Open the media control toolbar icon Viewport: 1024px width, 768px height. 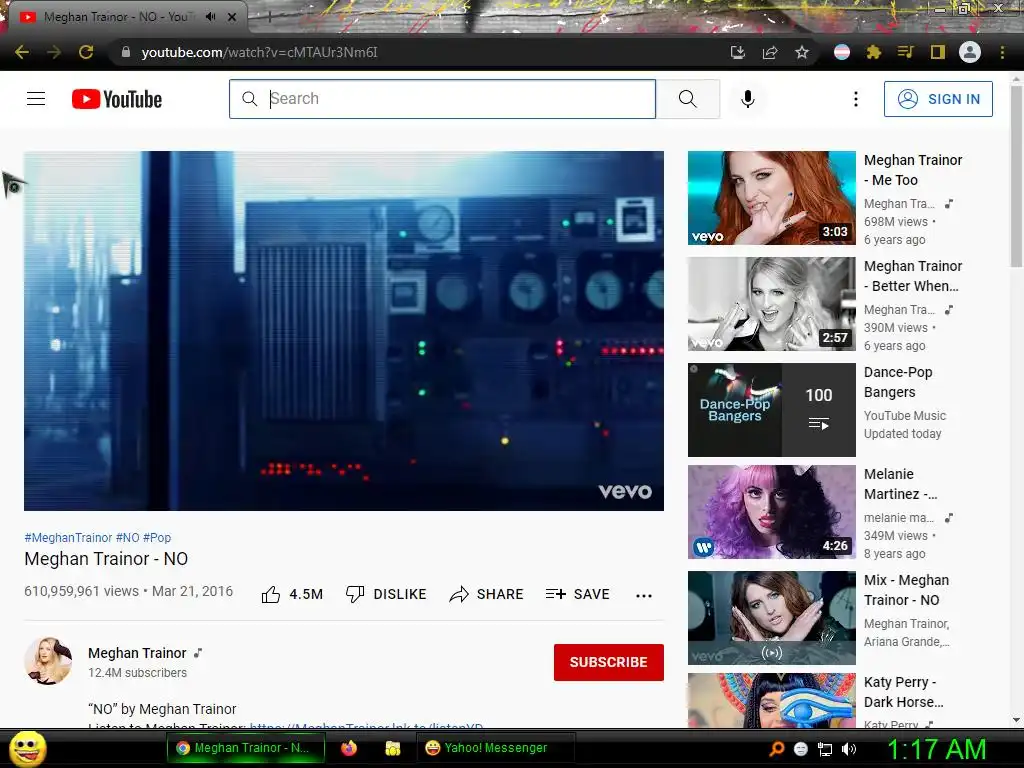coord(906,52)
